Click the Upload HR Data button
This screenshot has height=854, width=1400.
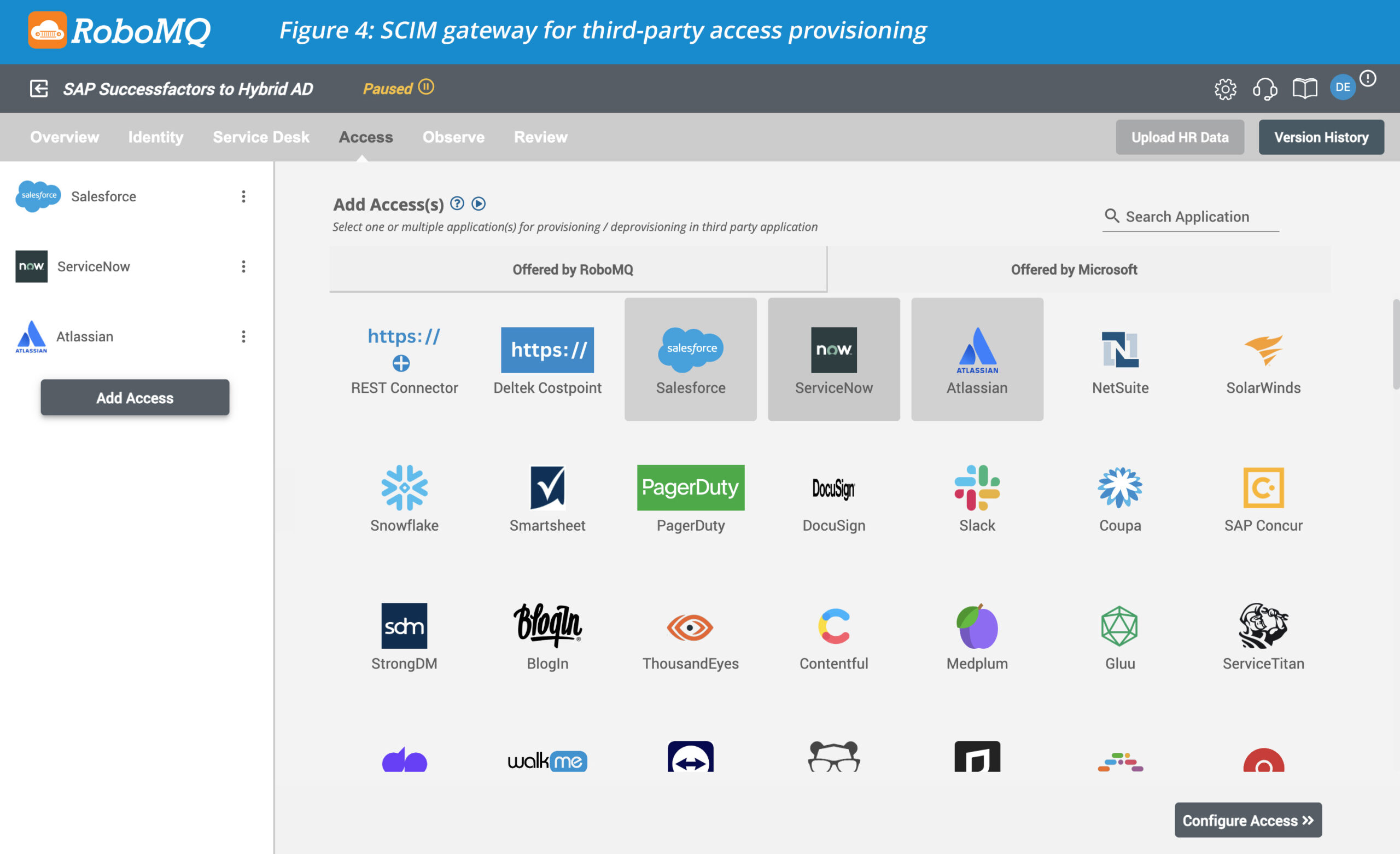point(1180,136)
